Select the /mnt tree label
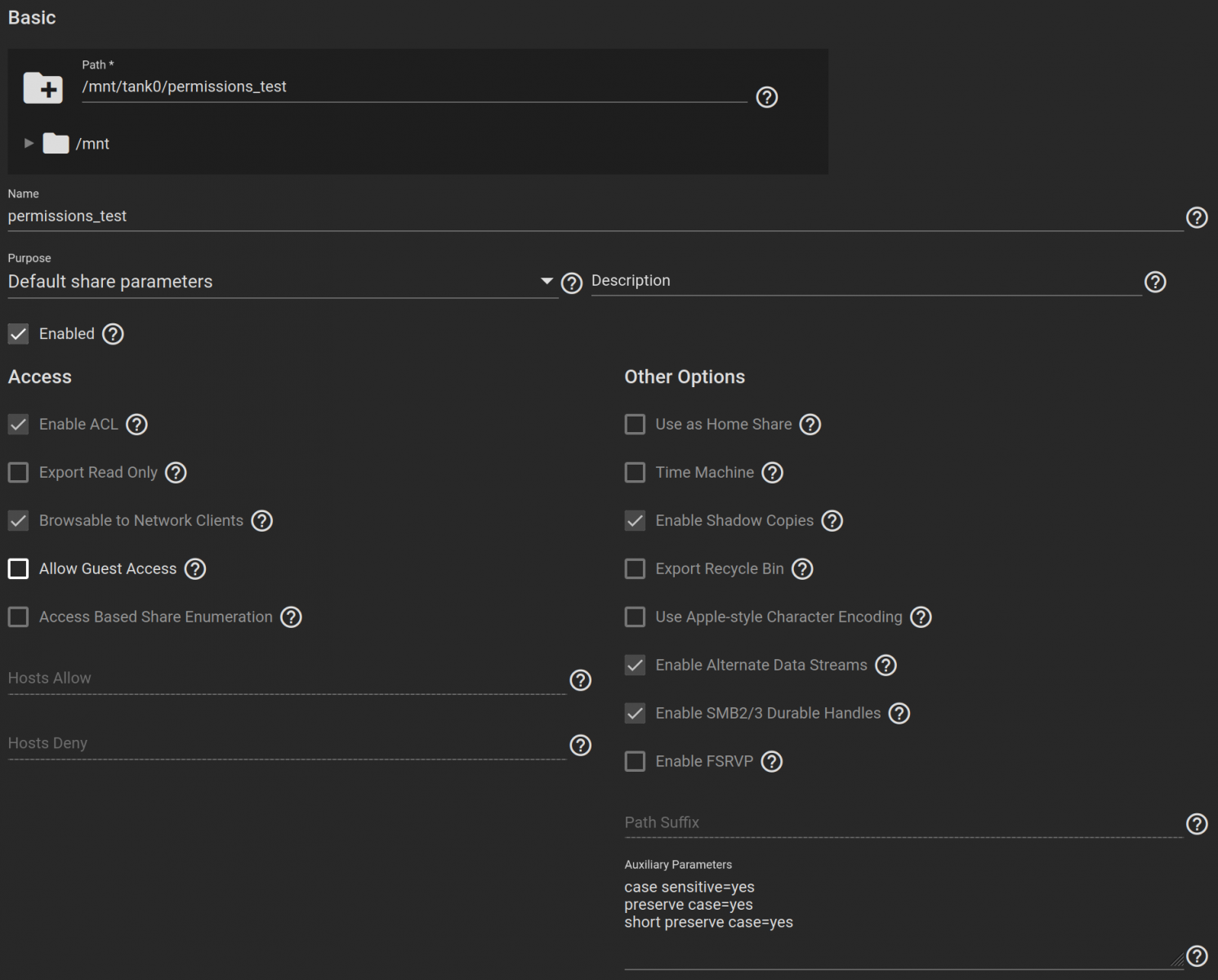The image size is (1218, 980). click(x=92, y=144)
